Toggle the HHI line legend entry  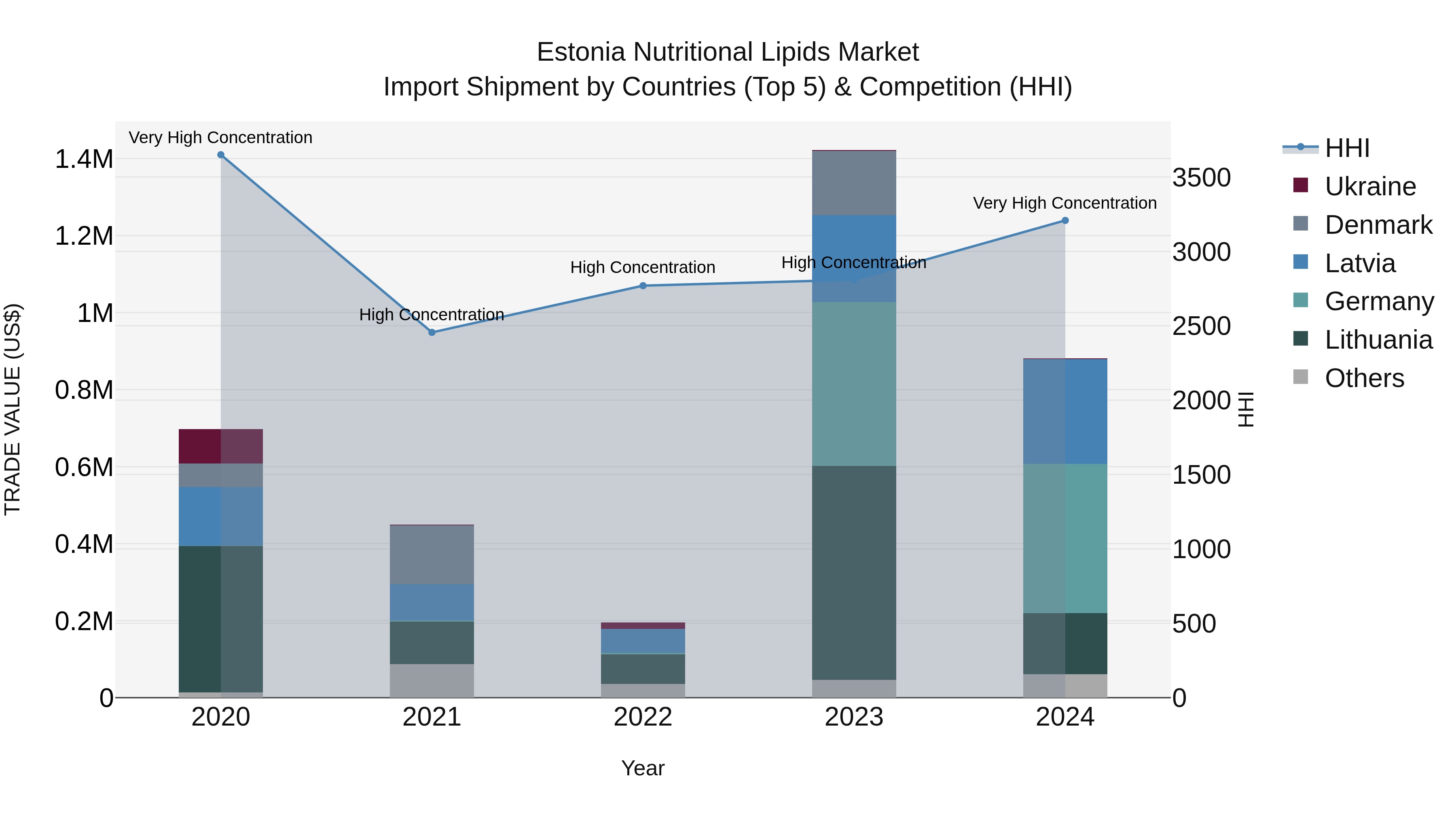coord(1326,148)
